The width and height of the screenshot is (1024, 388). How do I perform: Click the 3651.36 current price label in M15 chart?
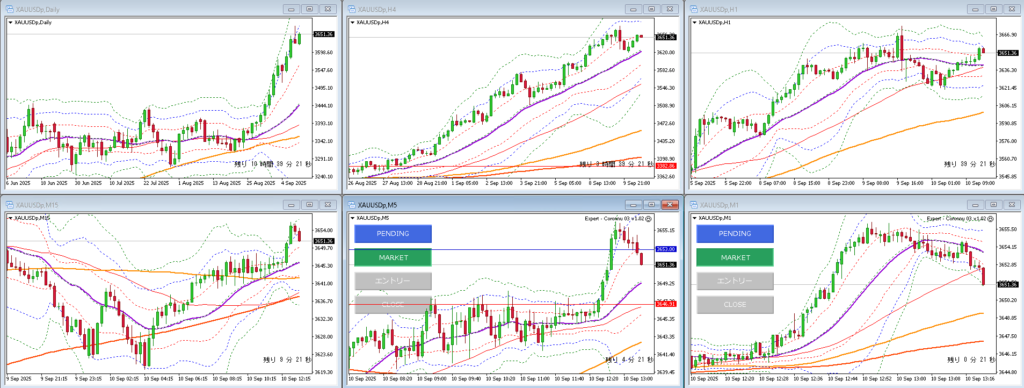[x=323, y=241]
